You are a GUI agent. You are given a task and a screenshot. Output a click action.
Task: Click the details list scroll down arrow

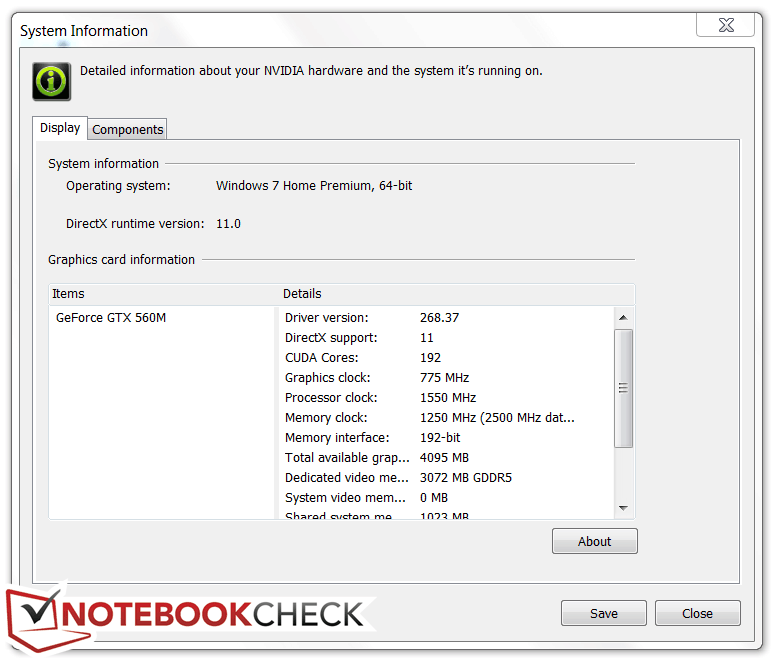click(x=623, y=508)
